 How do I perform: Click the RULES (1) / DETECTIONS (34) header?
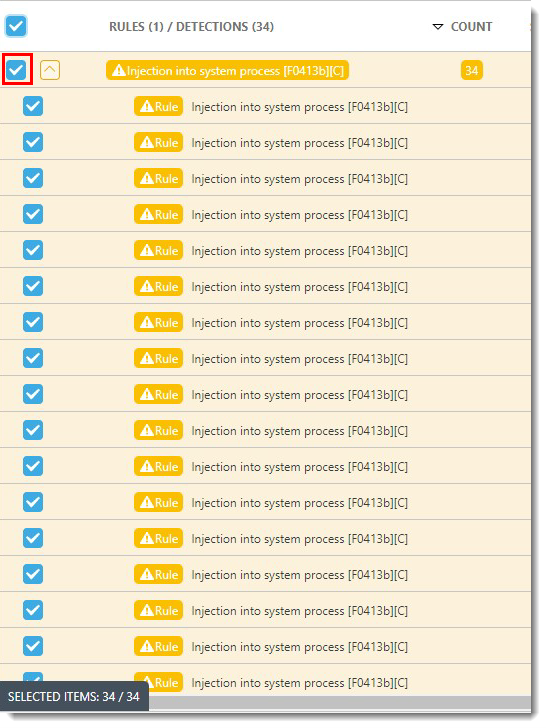click(x=191, y=26)
